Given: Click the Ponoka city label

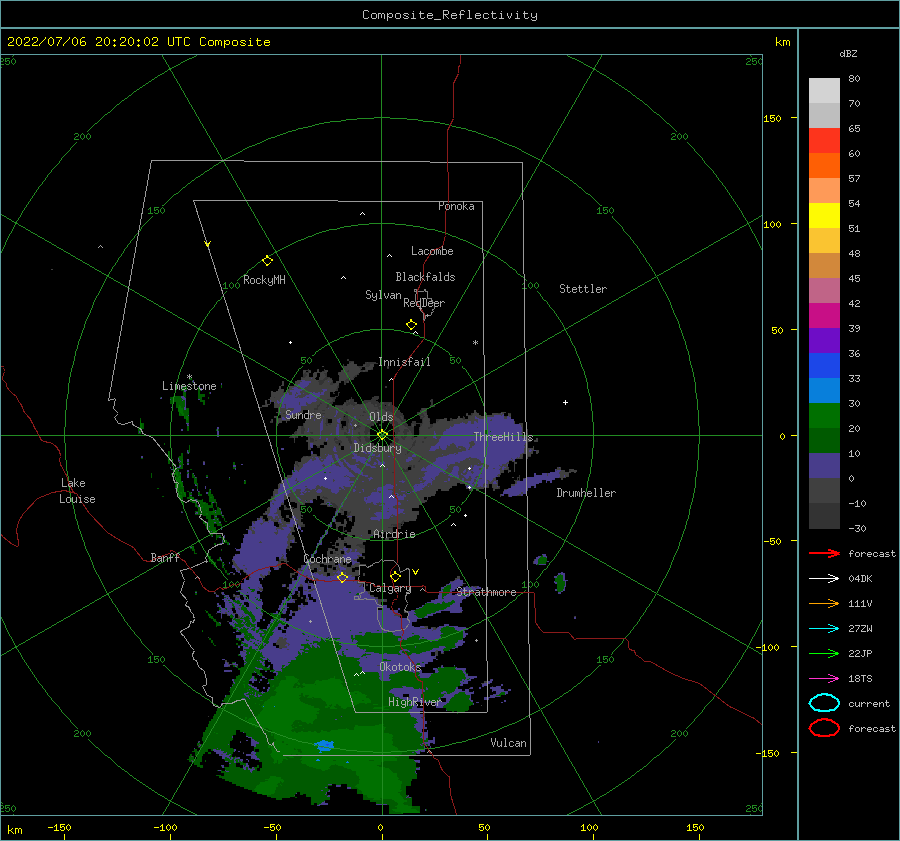Looking at the screenshot, I should [456, 206].
